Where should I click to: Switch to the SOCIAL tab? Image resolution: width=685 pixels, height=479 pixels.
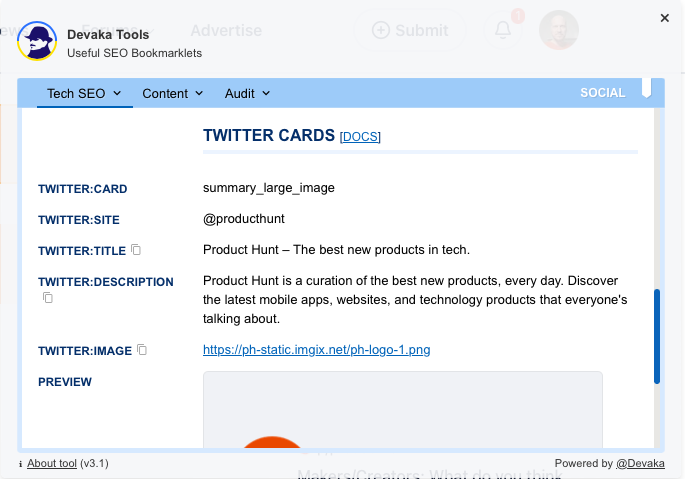pyautogui.click(x=602, y=93)
